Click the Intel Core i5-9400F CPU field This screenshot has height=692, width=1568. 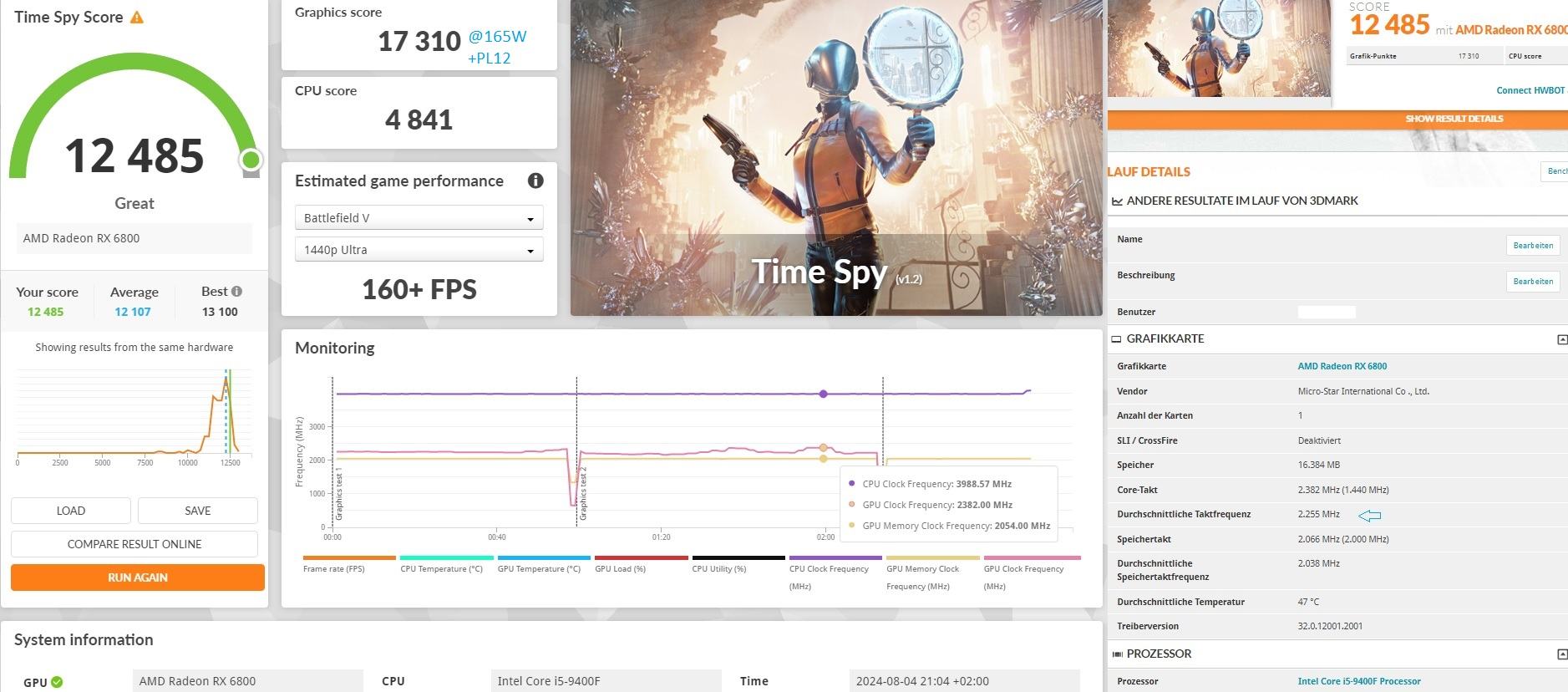click(606, 681)
